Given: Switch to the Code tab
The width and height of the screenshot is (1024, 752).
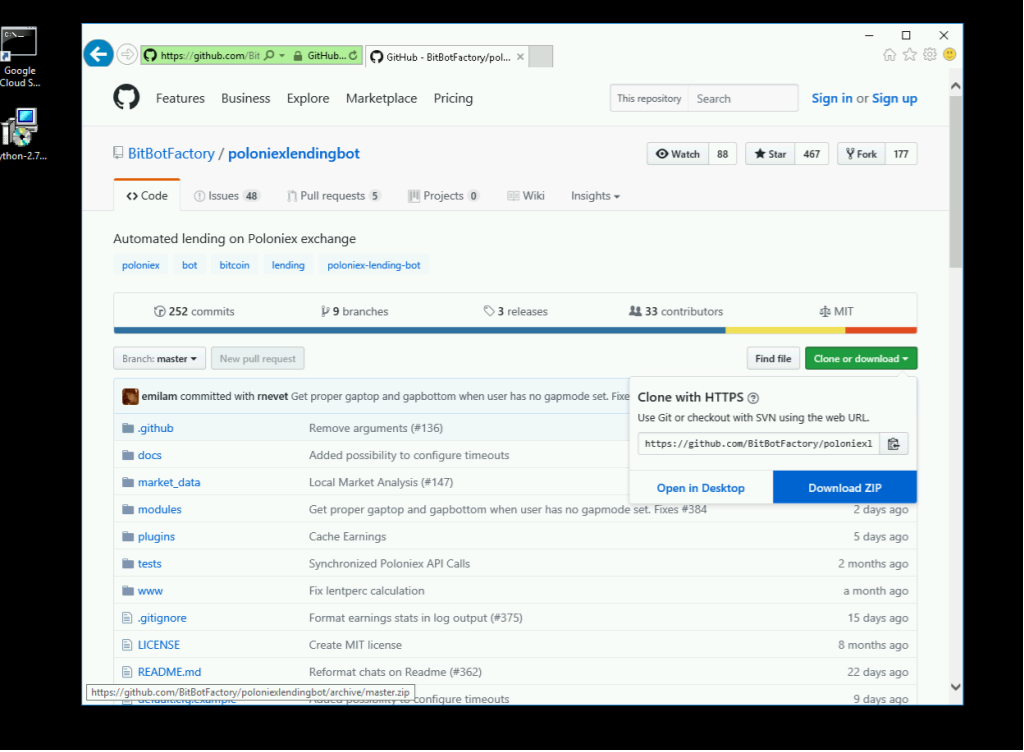Looking at the screenshot, I should click(147, 196).
